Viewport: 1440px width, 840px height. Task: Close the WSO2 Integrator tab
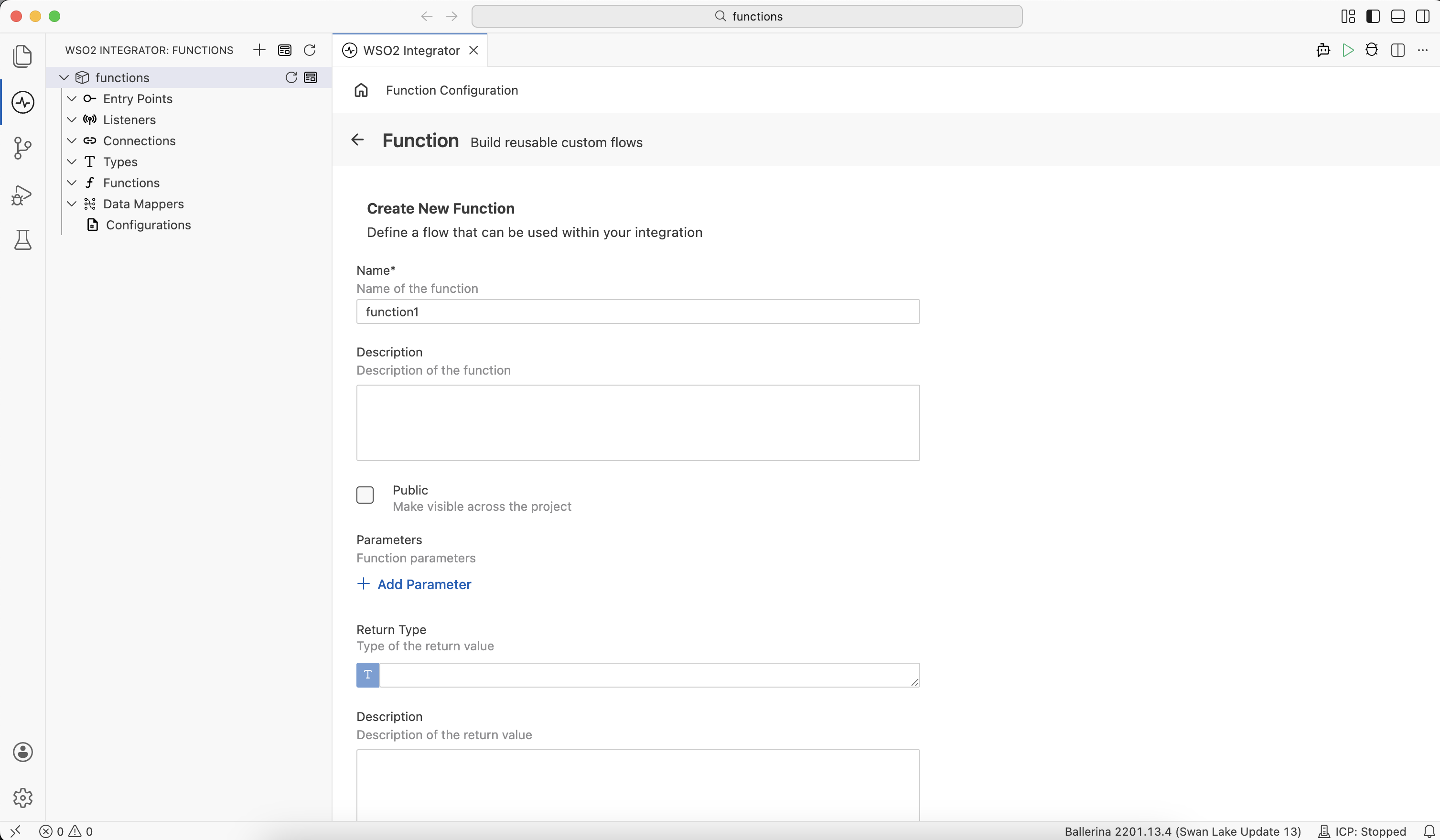[474, 50]
